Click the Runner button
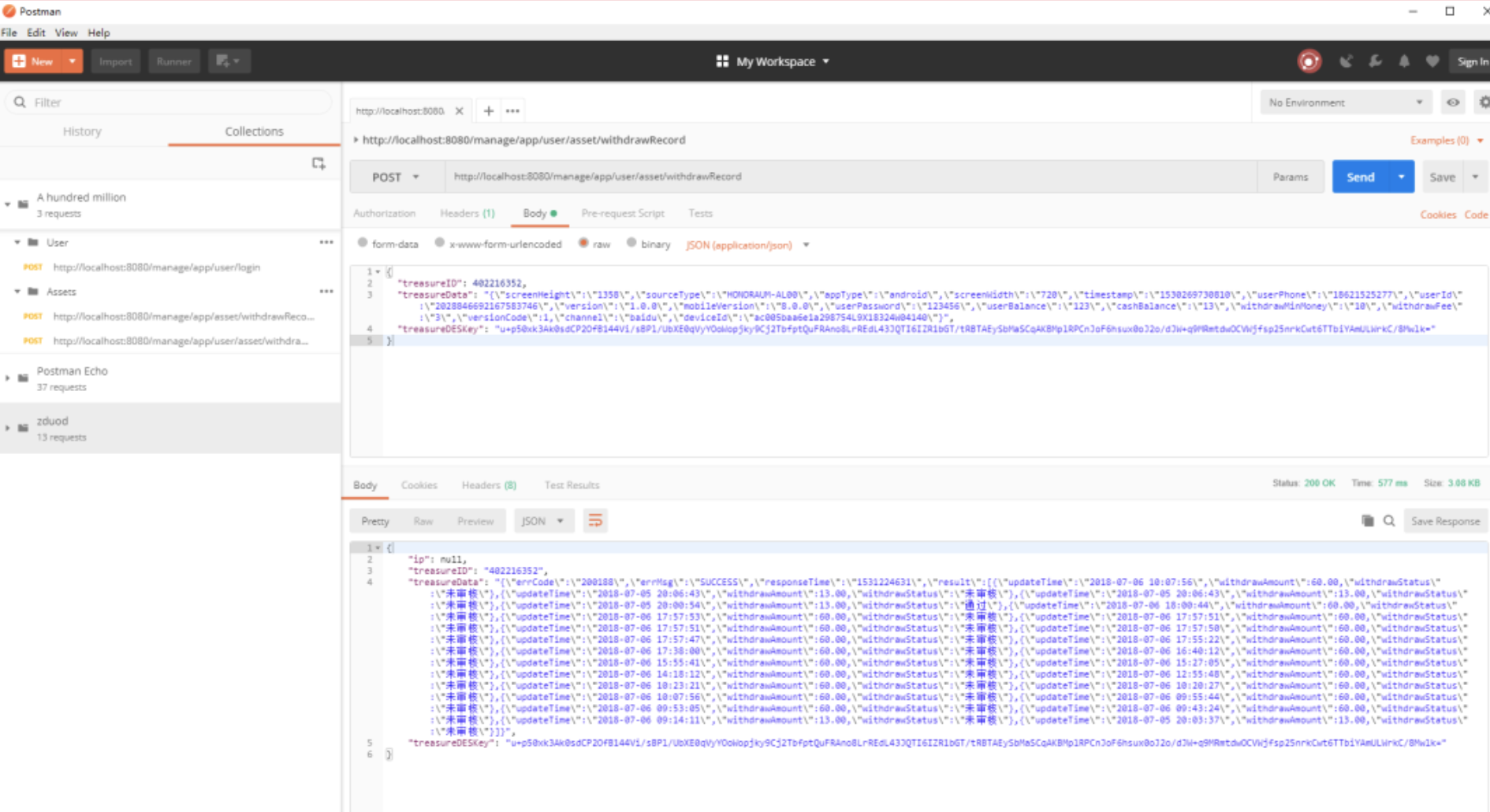Screen dimensions: 1490x812 point(173,61)
